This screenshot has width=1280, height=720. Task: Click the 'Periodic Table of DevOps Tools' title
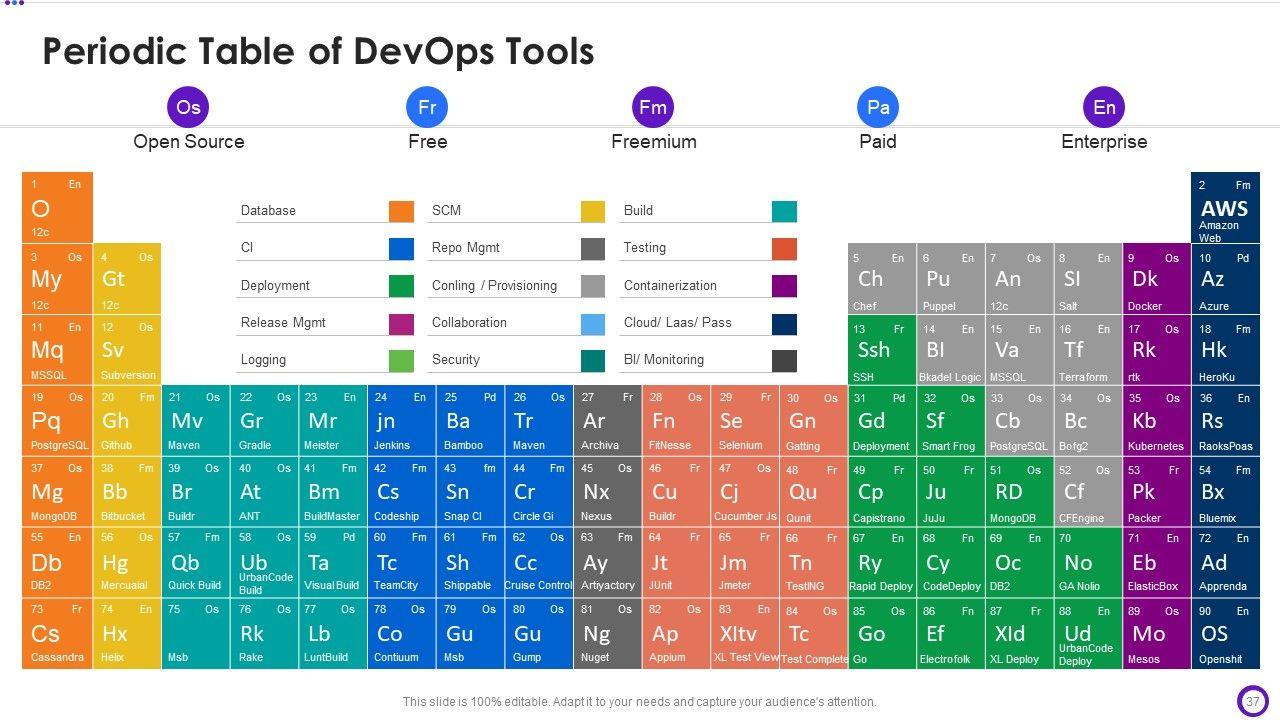click(318, 51)
